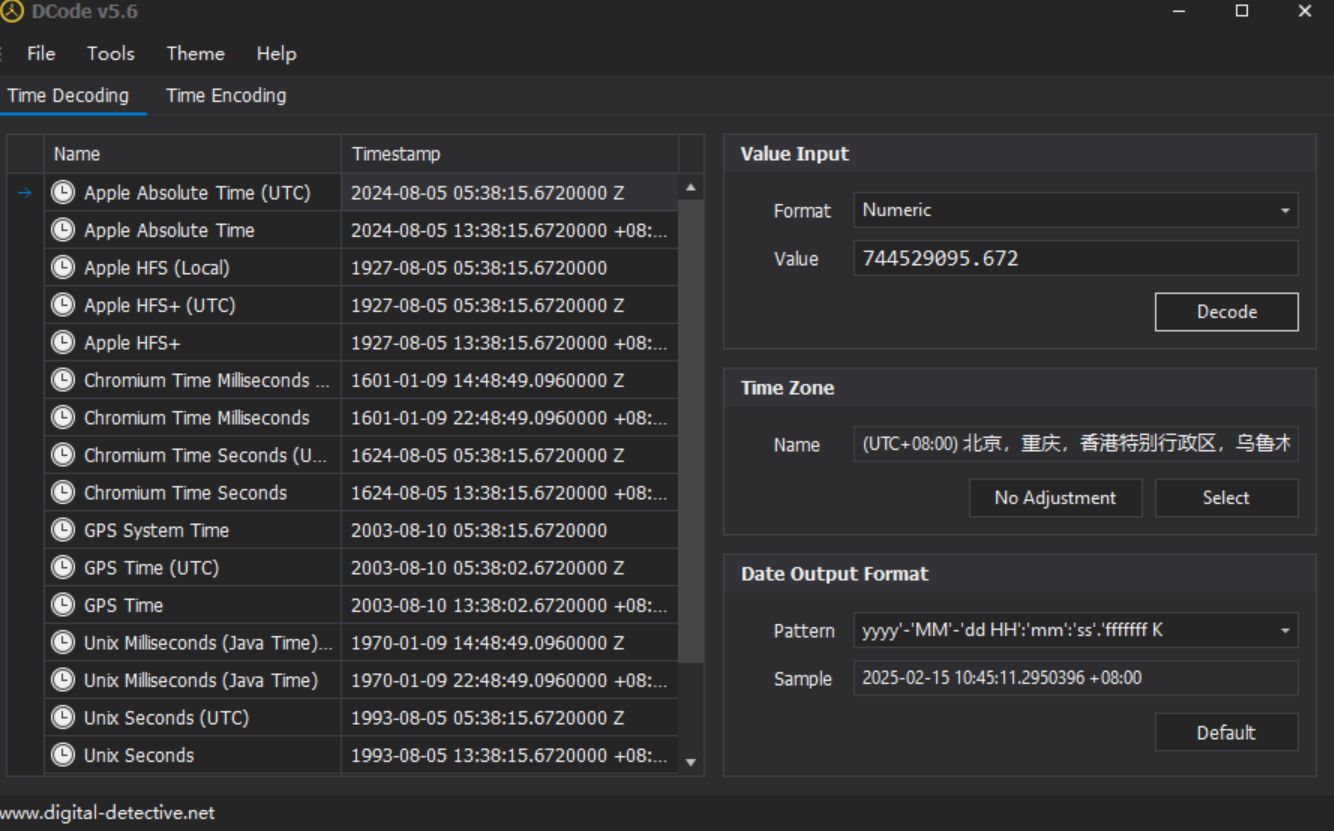Click the clock icon beside Unix Seconds (UTC)
The height and width of the screenshot is (831, 1334).
pyautogui.click(x=63, y=718)
